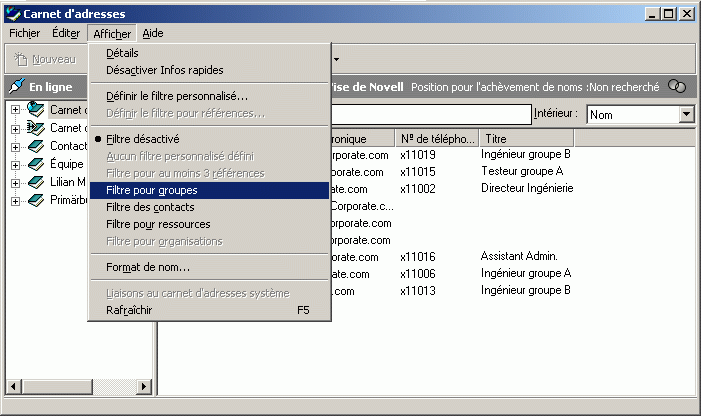Click the Assistant Admin. title
The image size is (701, 416).
click(x=519, y=256)
